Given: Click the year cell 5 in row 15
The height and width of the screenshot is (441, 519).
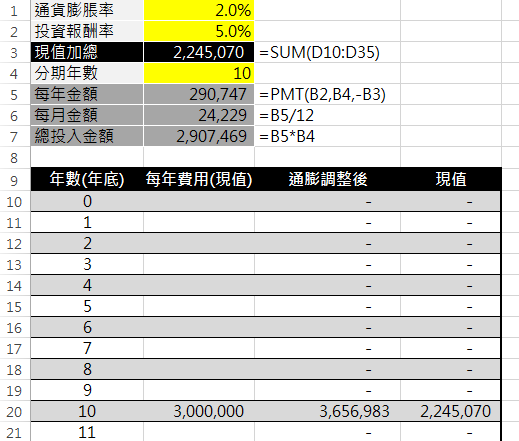Looking at the screenshot, I should 87,306.
